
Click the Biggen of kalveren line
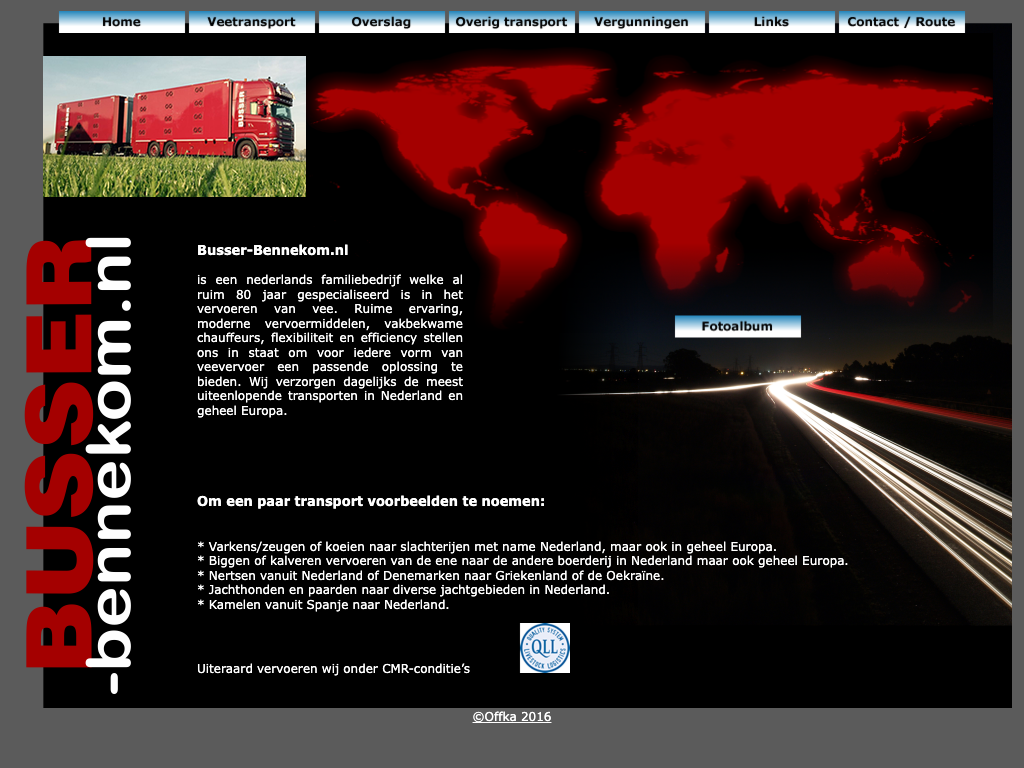coord(522,561)
